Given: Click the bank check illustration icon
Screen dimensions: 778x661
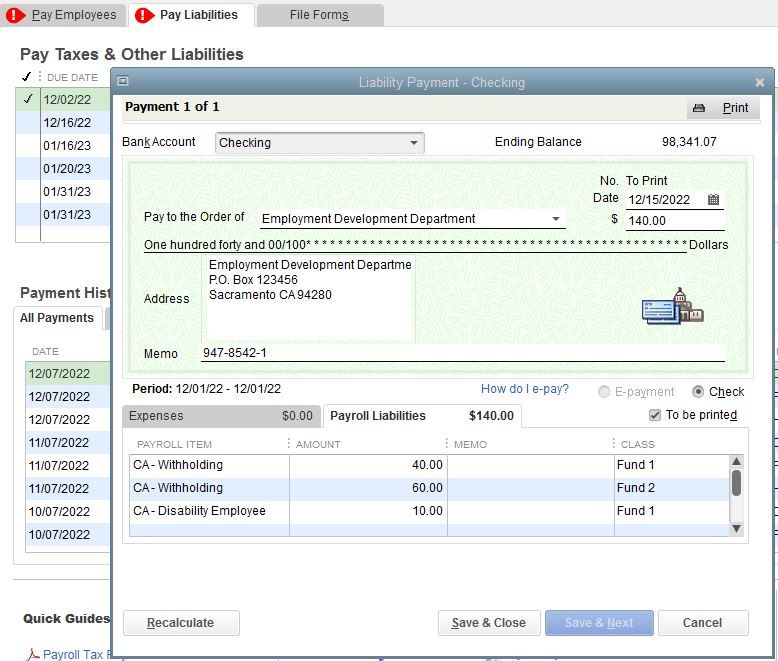Looking at the screenshot, I should [x=672, y=306].
